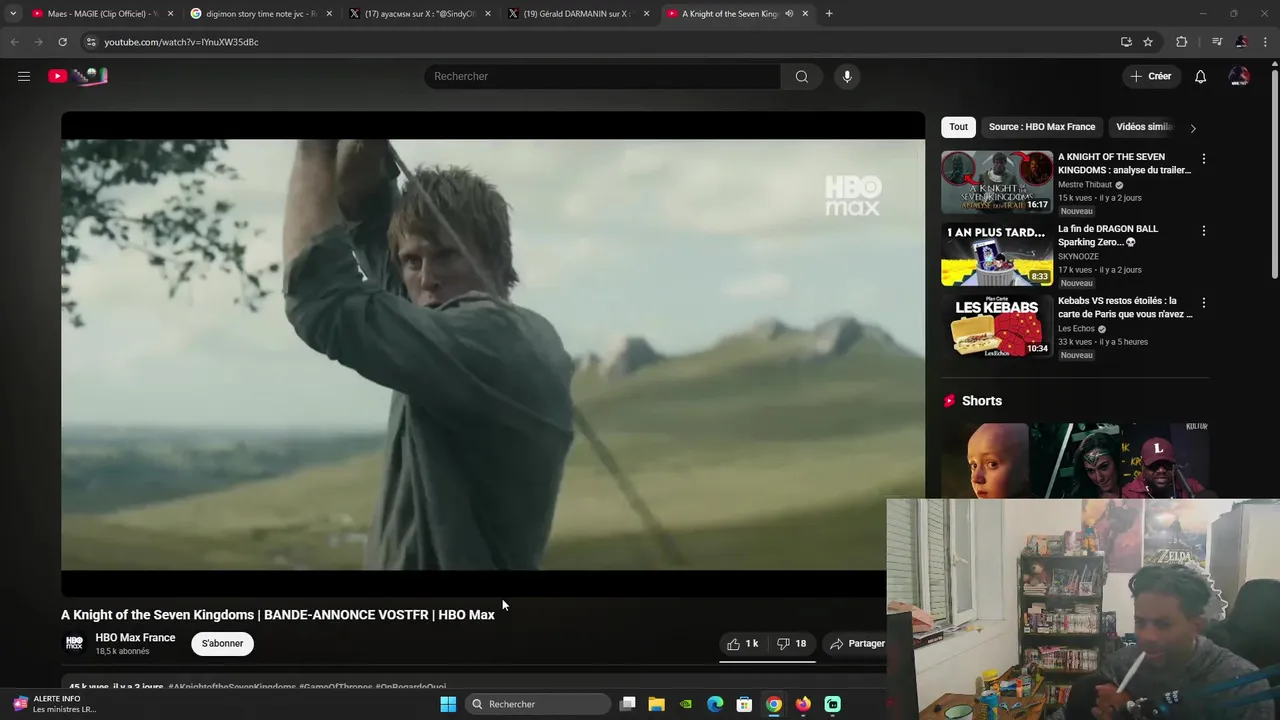The width and height of the screenshot is (1280, 720).
Task: Open the YouTube hamburger guide menu
Action: pos(24,76)
